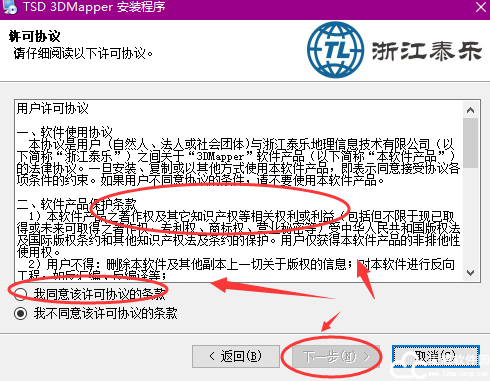Click the 返回(B) back button
This screenshot has height=381, width=490.
236,356
